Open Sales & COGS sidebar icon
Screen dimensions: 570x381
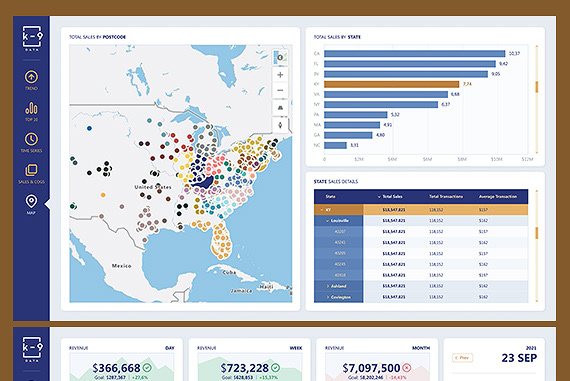pos(31,170)
